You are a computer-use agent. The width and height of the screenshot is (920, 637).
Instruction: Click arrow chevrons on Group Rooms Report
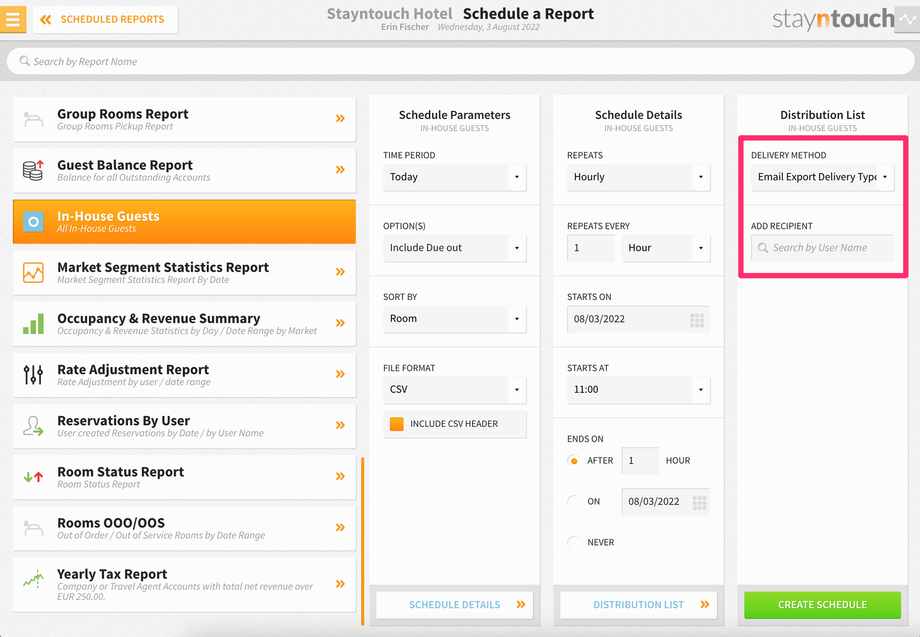point(340,118)
